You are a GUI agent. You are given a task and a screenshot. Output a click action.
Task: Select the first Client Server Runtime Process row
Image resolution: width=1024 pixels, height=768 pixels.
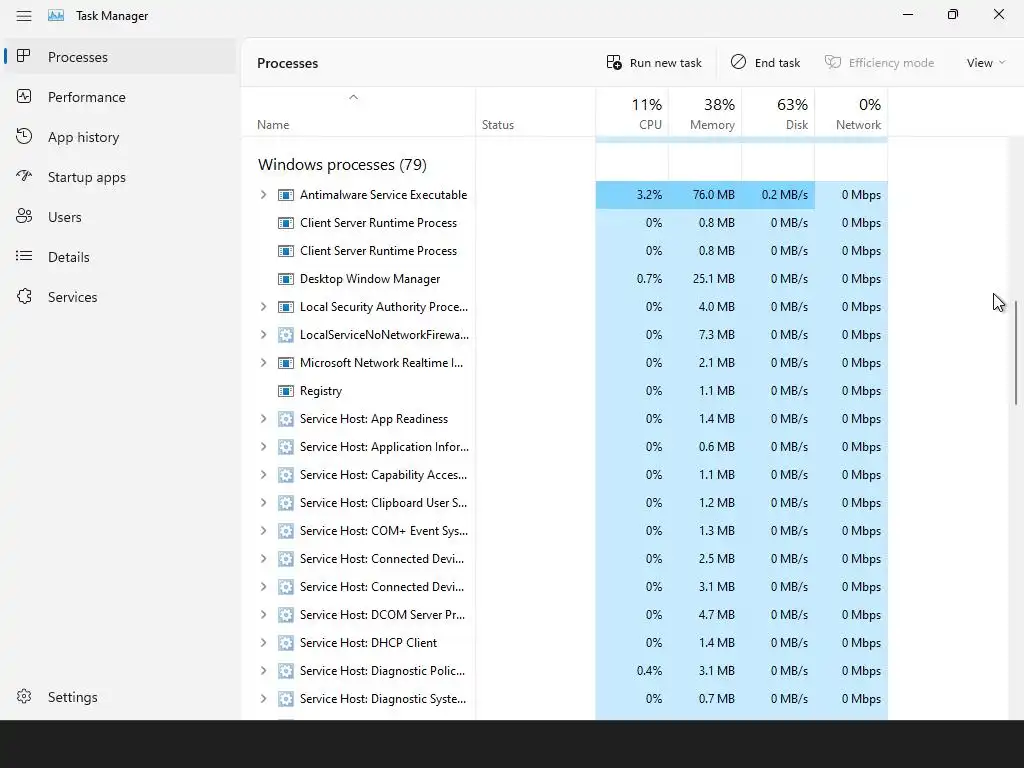(565, 223)
